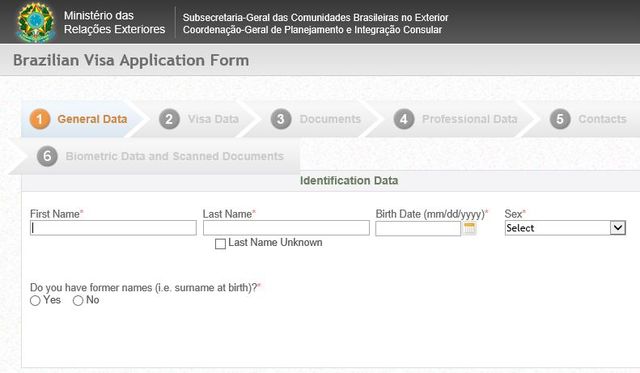Click the step 5 number circle
Viewport: 640px width, 373px height.
pos(560,119)
